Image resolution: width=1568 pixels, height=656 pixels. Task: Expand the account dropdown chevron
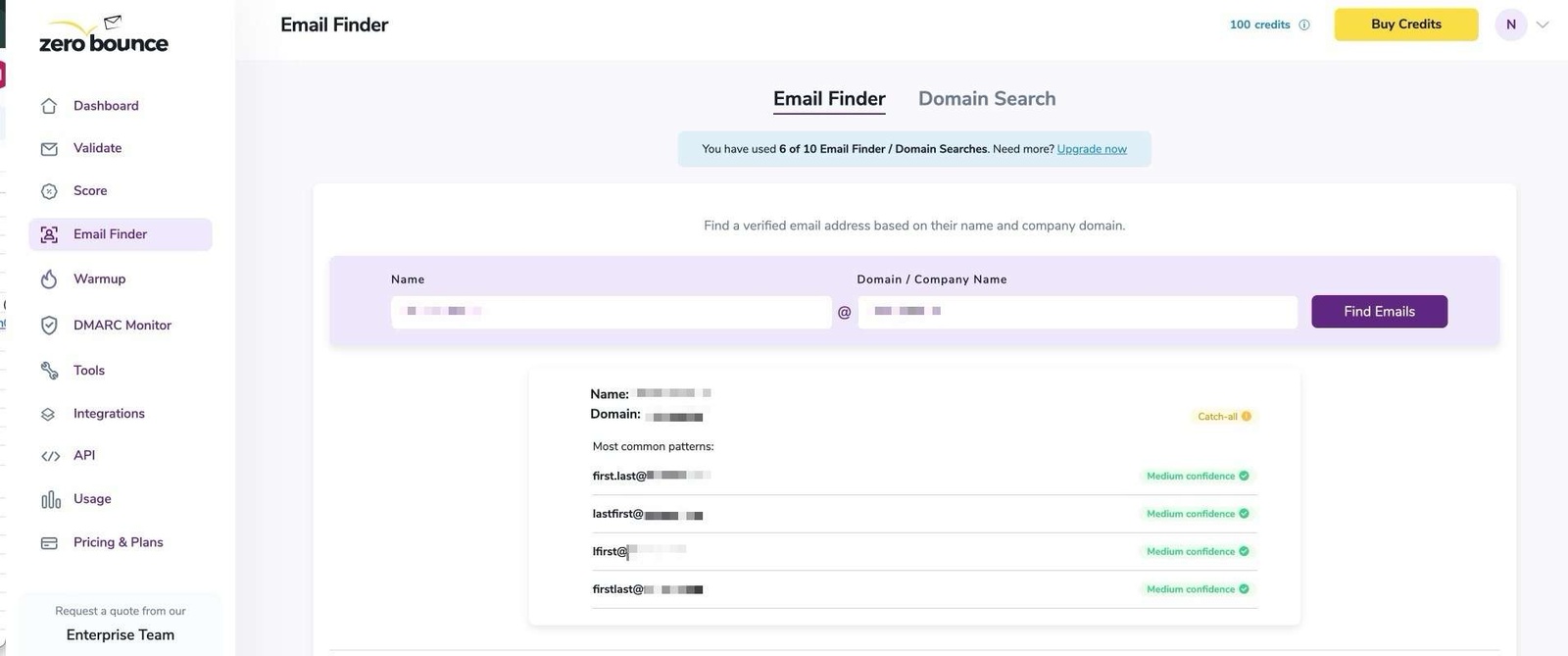(x=1543, y=25)
